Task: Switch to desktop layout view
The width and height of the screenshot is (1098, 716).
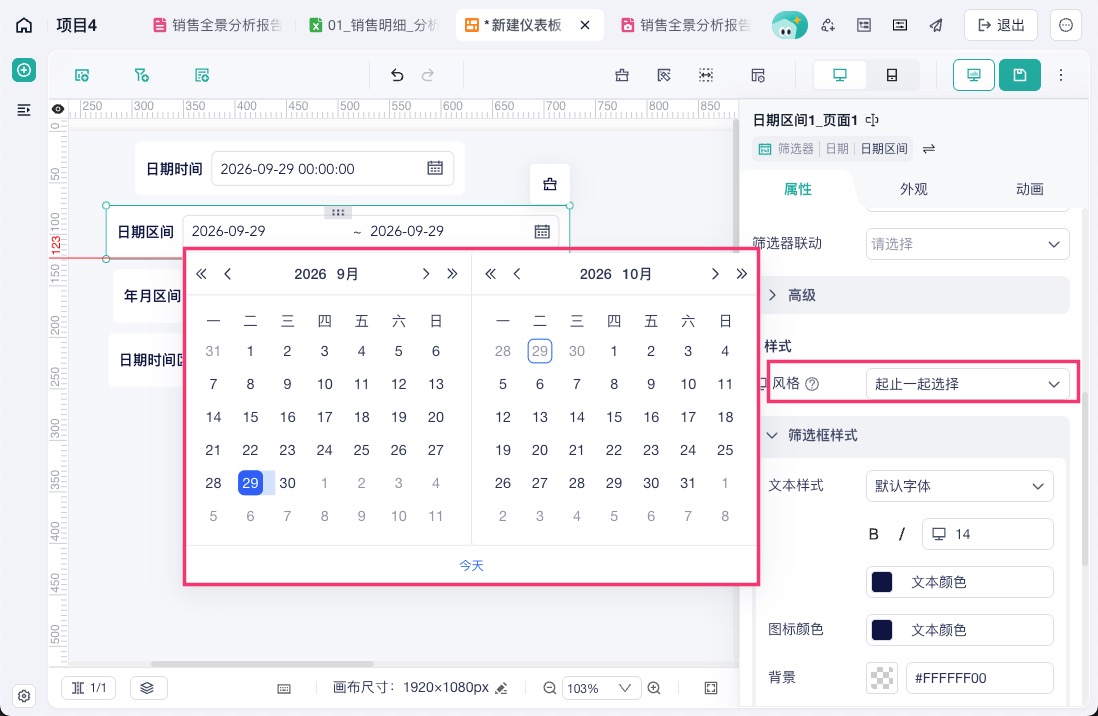Action: (x=840, y=75)
